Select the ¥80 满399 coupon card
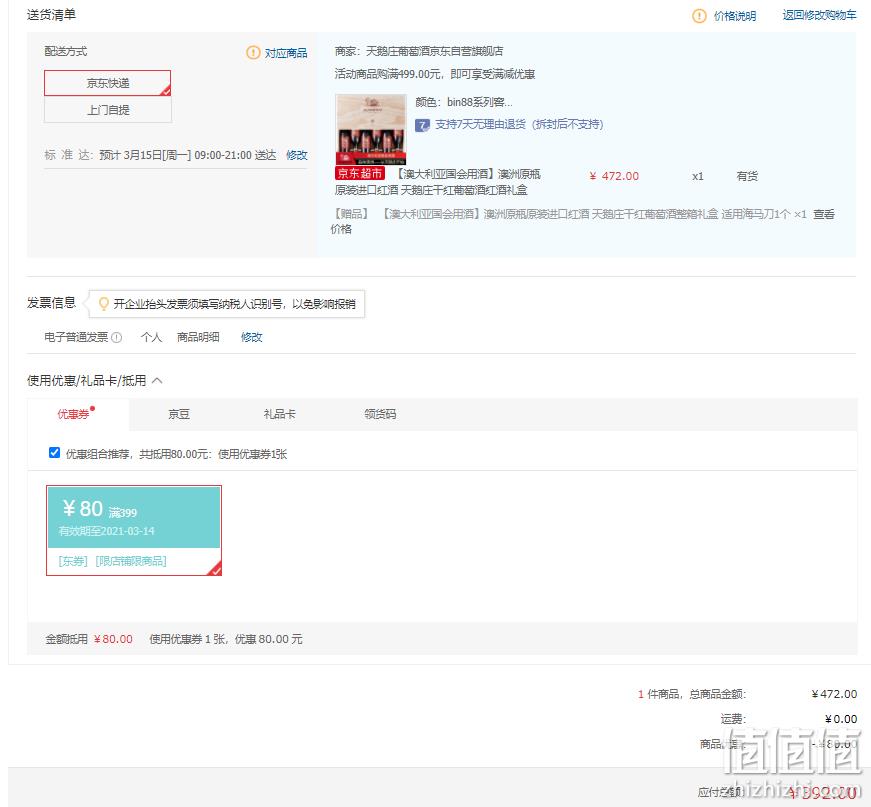 pyautogui.click(x=134, y=530)
